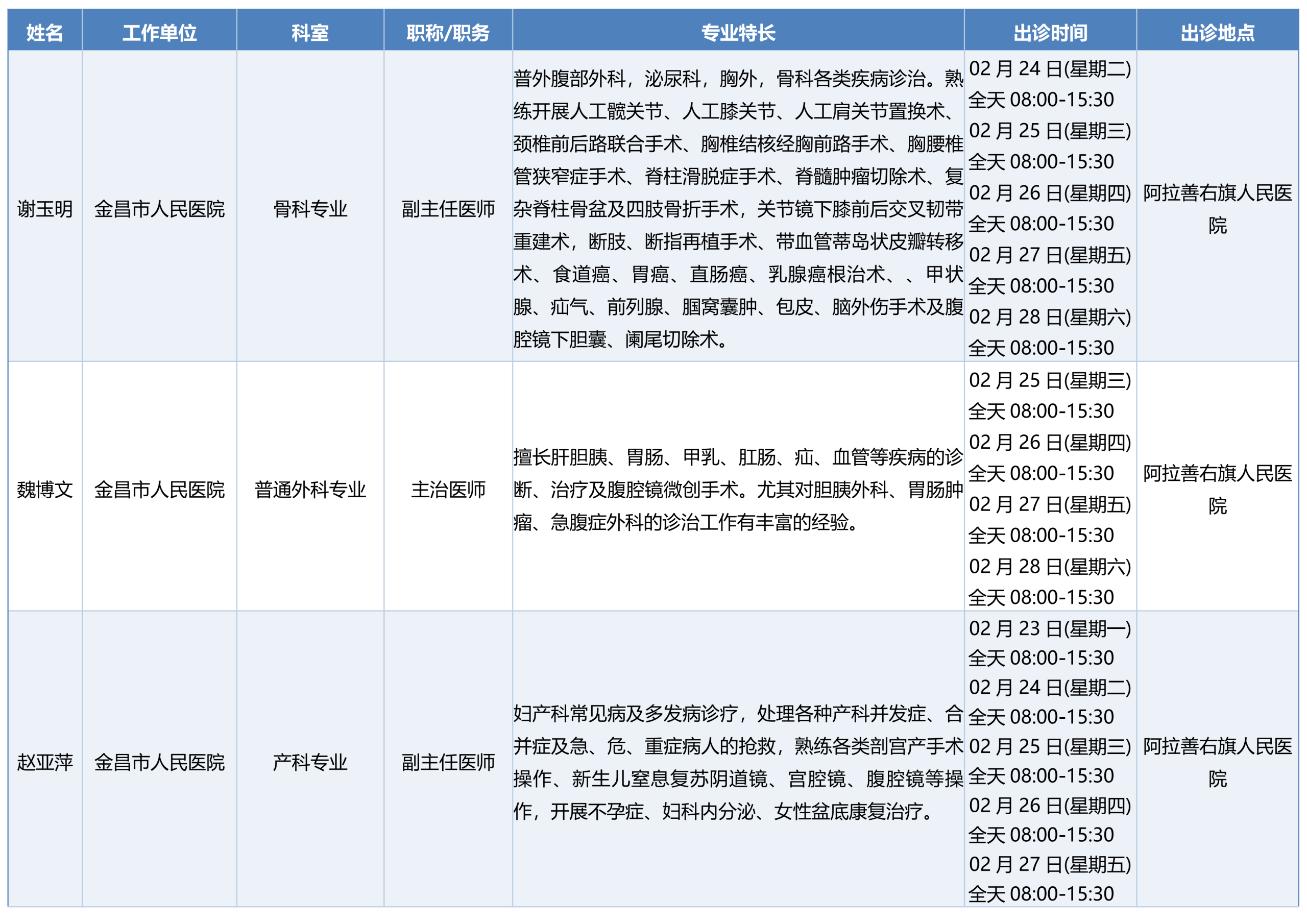Image resolution: width=1307 pixels, height=924 pixels.
Task: Click the 职称/职务 column header
Action: 448,33
